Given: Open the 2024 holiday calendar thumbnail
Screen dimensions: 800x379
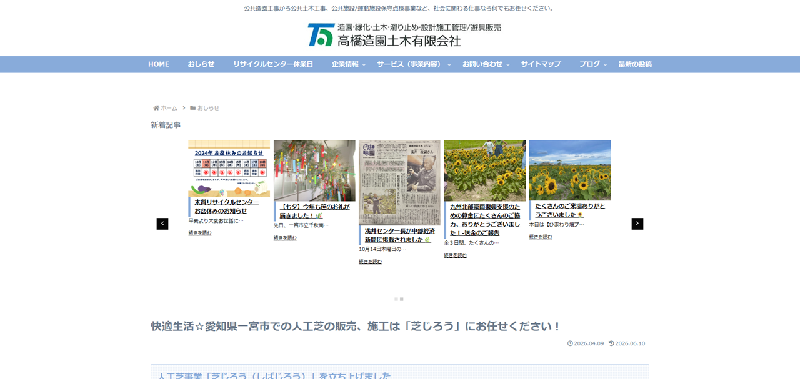Looking at the screenshot, I should [x=229, y=168].
